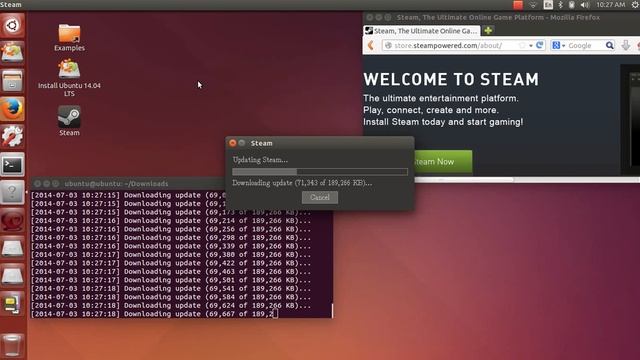Click the terminal title ubuntu@ubuntu: ~/Downloads
Image resolution: width=640 pixels, height=360 pixels.
(116, 184)
